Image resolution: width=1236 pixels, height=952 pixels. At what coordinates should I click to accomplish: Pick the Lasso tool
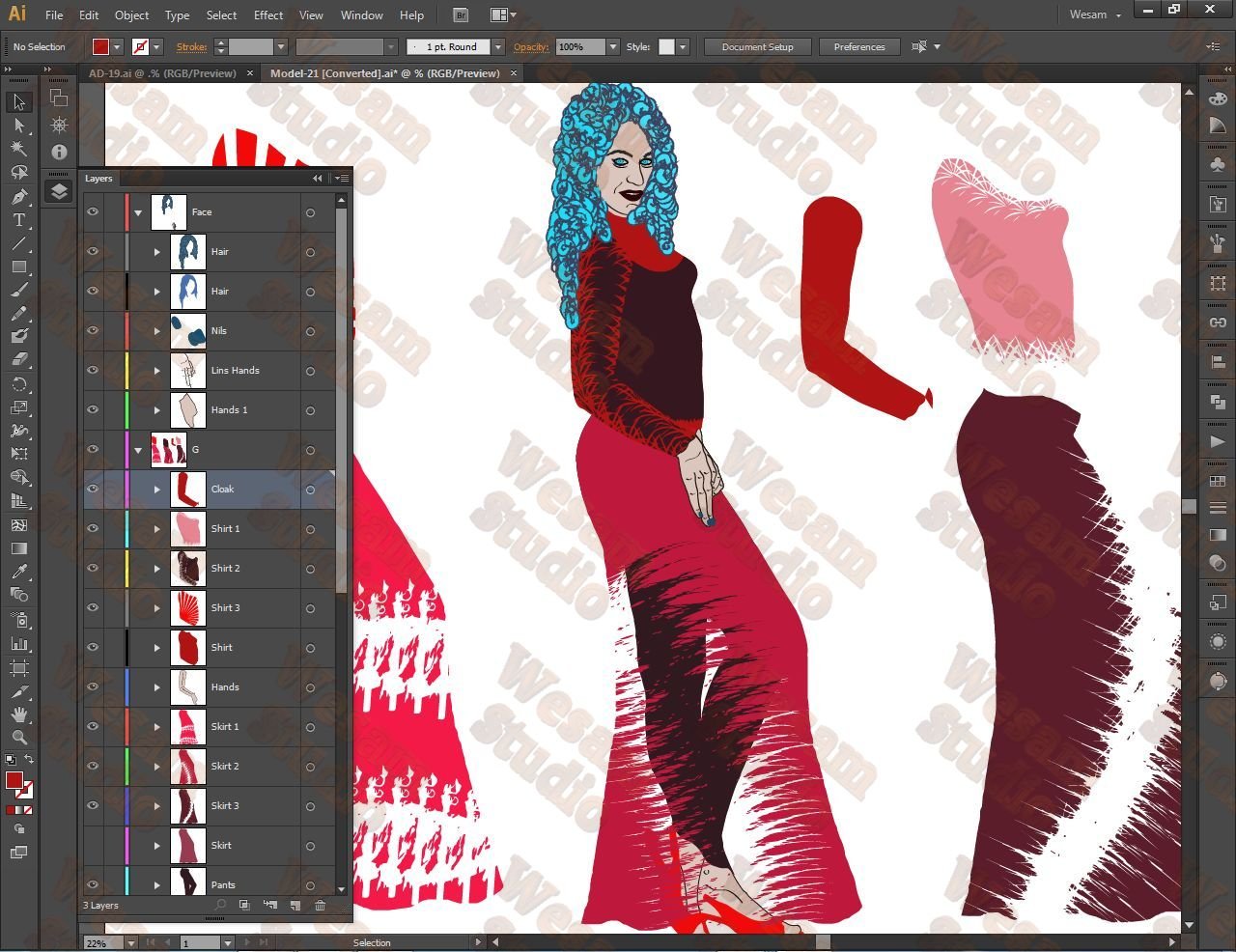[x=18, y=172]
